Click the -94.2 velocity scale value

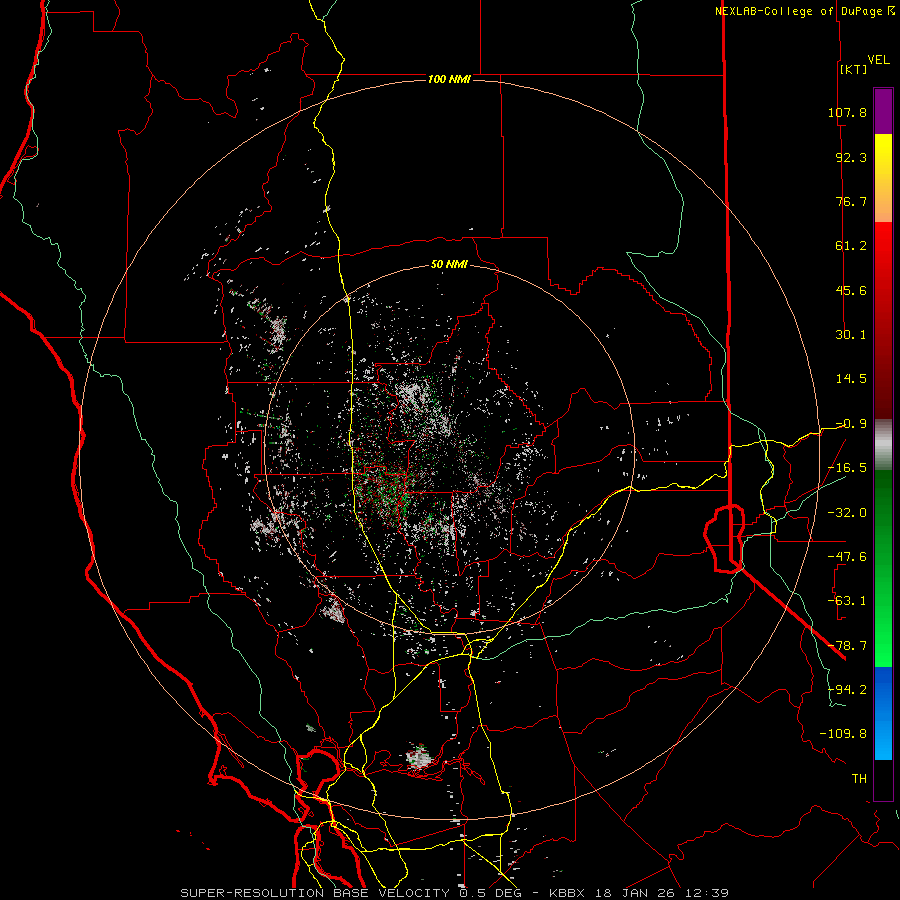coord(847,690)
